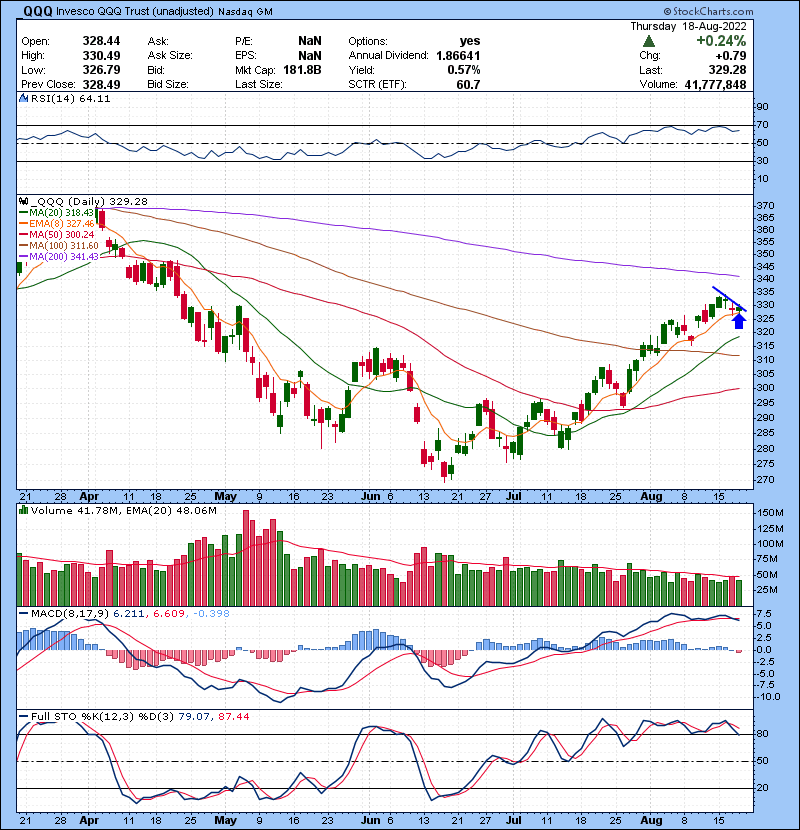Click the Volume 41.78M, EMA(20) 48.06M label
The image size is (800, 830).
point(124,510)
